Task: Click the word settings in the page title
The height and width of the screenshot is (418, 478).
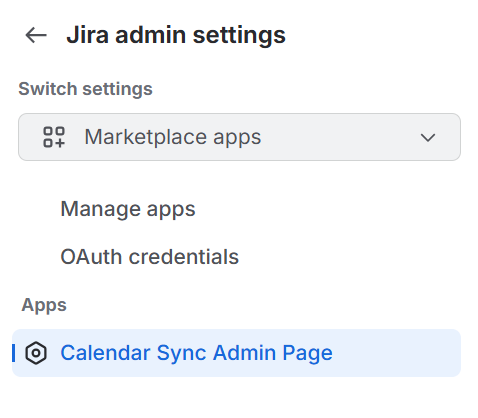Action: coord(239,36)
